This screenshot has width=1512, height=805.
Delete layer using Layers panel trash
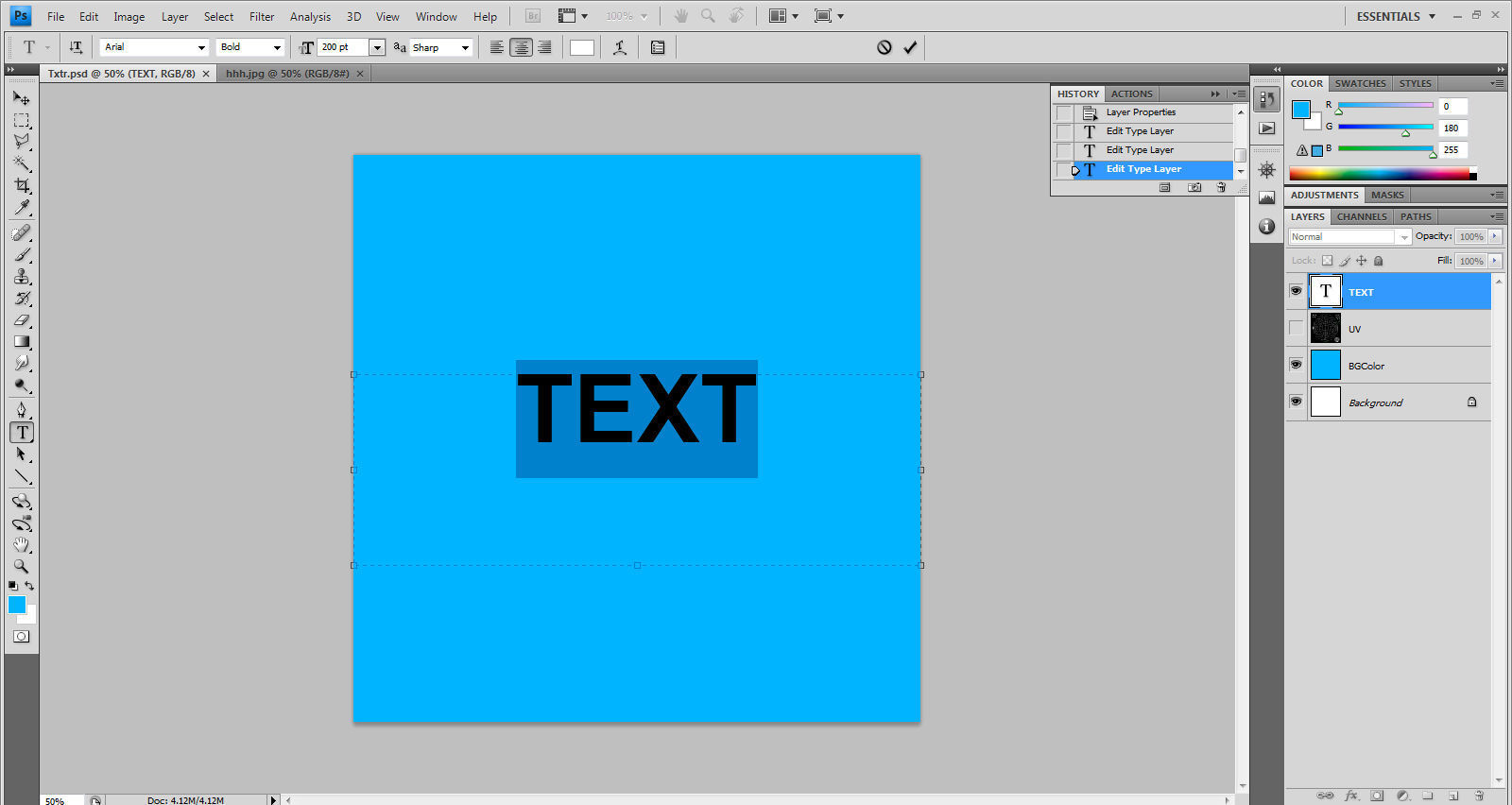pos(1479,796)
